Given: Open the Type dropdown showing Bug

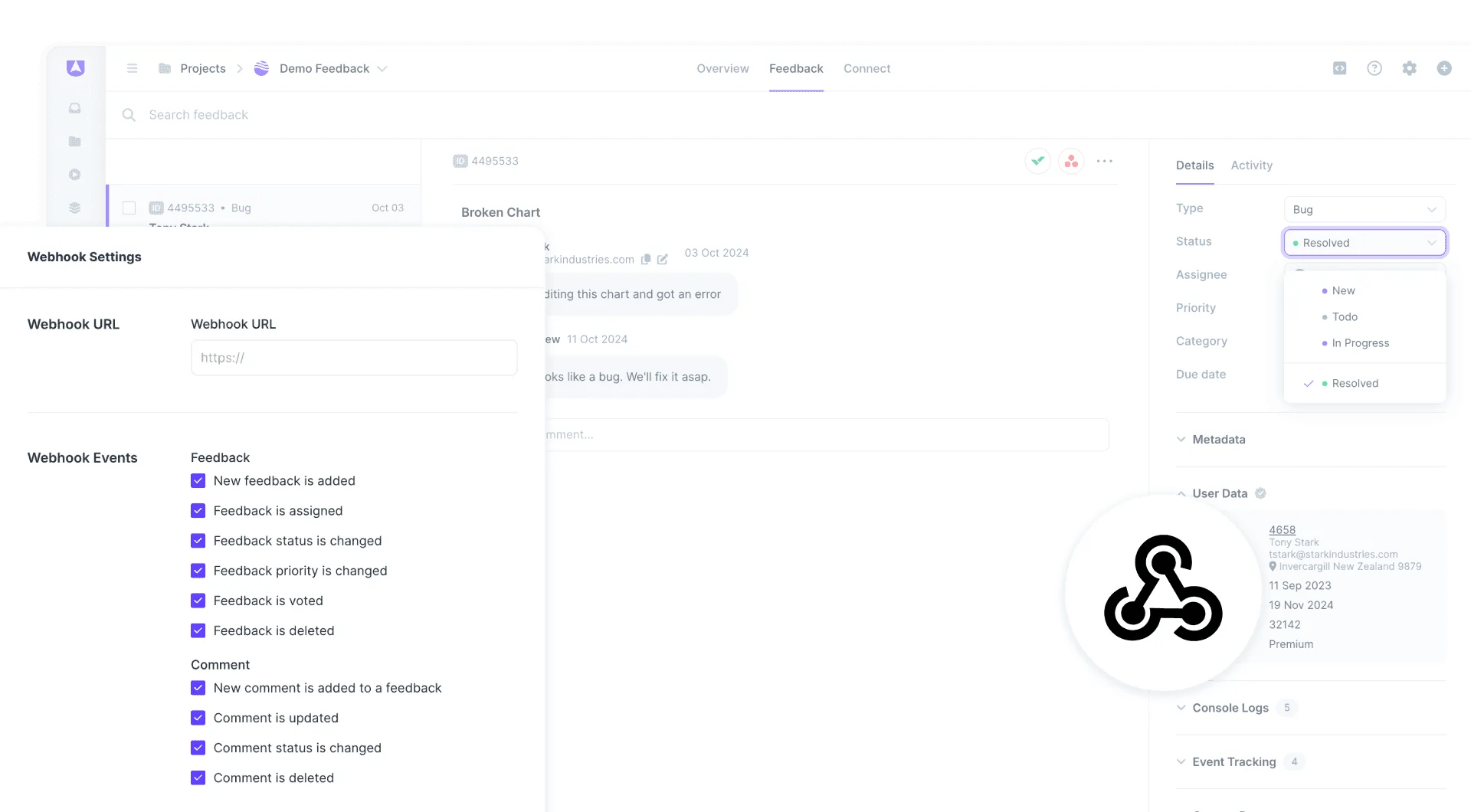Looking at the screenshot, I should point(1364,209).
